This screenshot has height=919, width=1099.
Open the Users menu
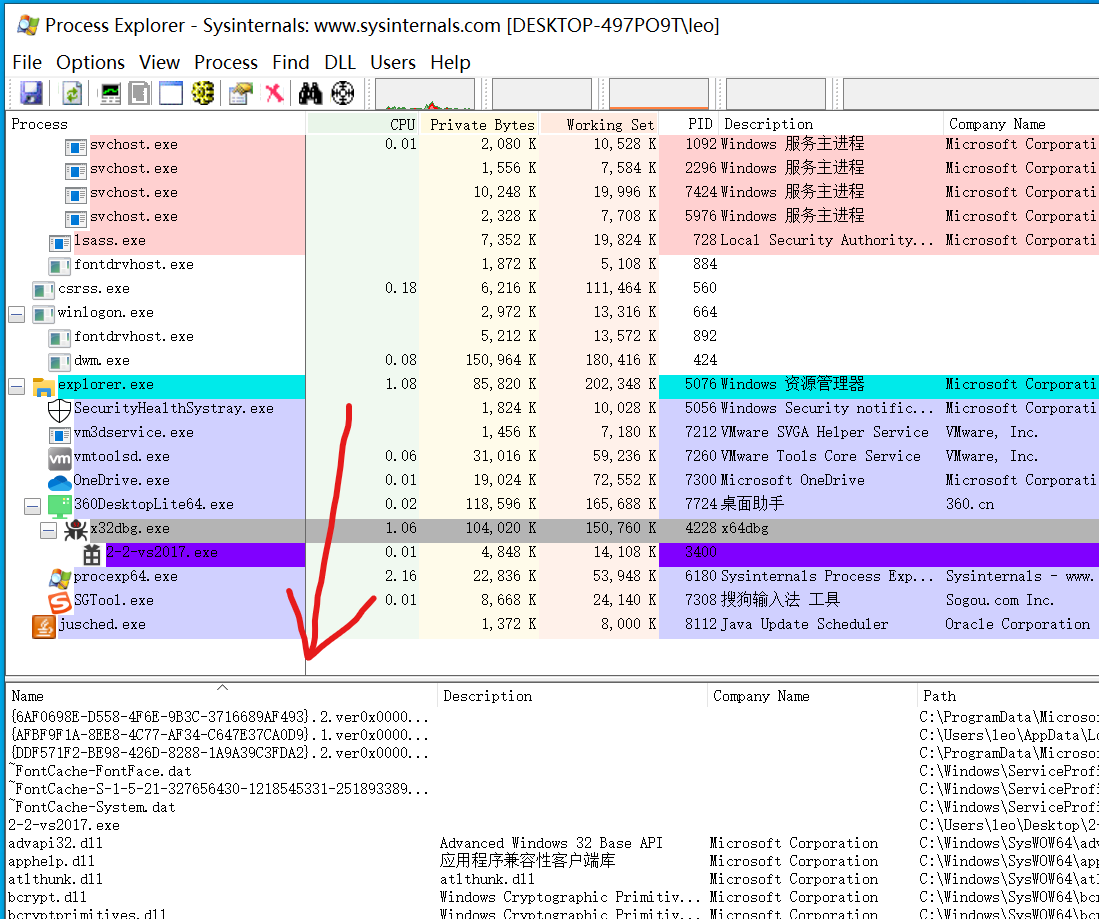[392, 62]
